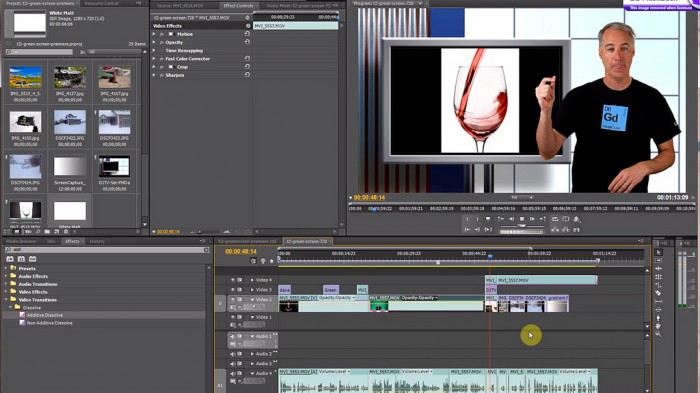
Task: Click the Export Frame camera icon
Action: tap(576, 219)
